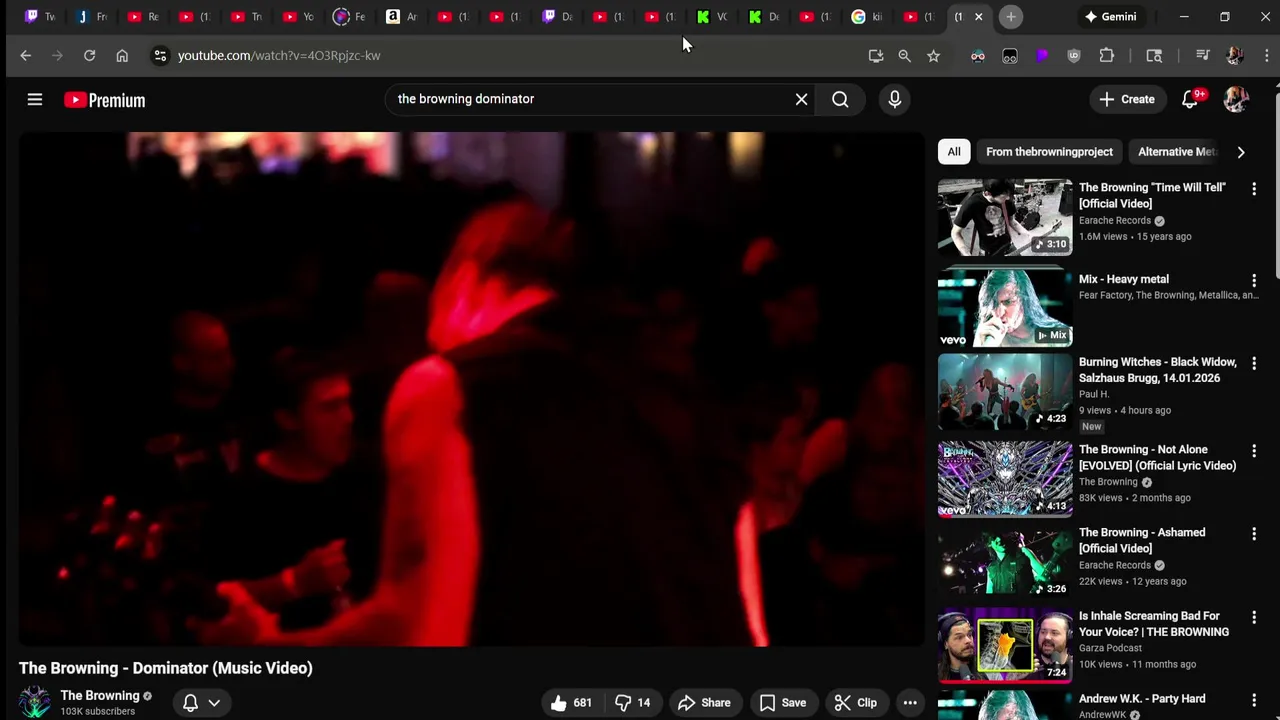
Task: Open 'Is Inhale Screaming Bad' video title
Action: [1154, 624]
